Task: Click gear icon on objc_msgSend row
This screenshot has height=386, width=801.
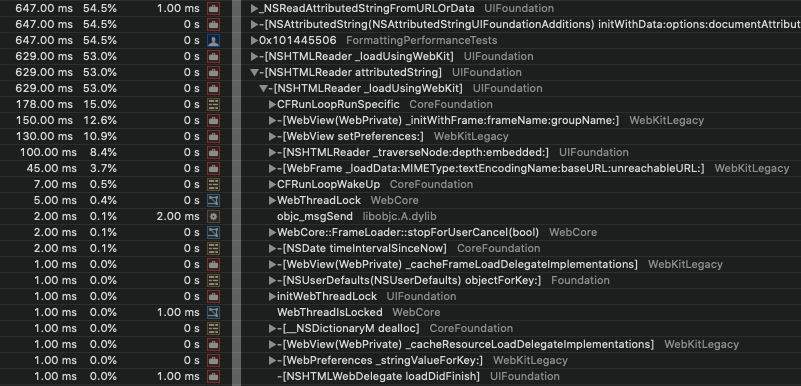Action: pyautogui.click(x=214, y=216)
